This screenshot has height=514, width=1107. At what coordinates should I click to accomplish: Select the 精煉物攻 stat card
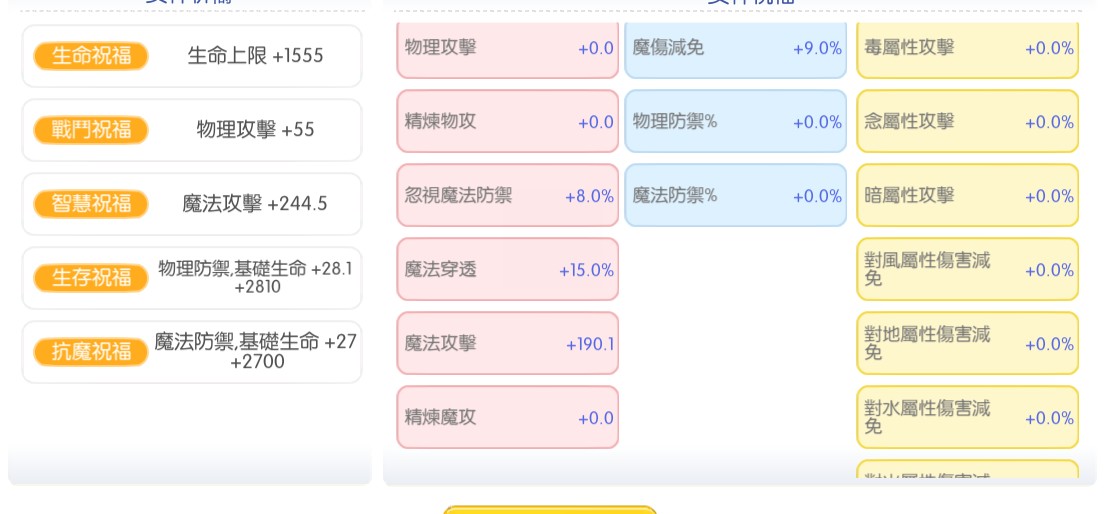point(508,121)
